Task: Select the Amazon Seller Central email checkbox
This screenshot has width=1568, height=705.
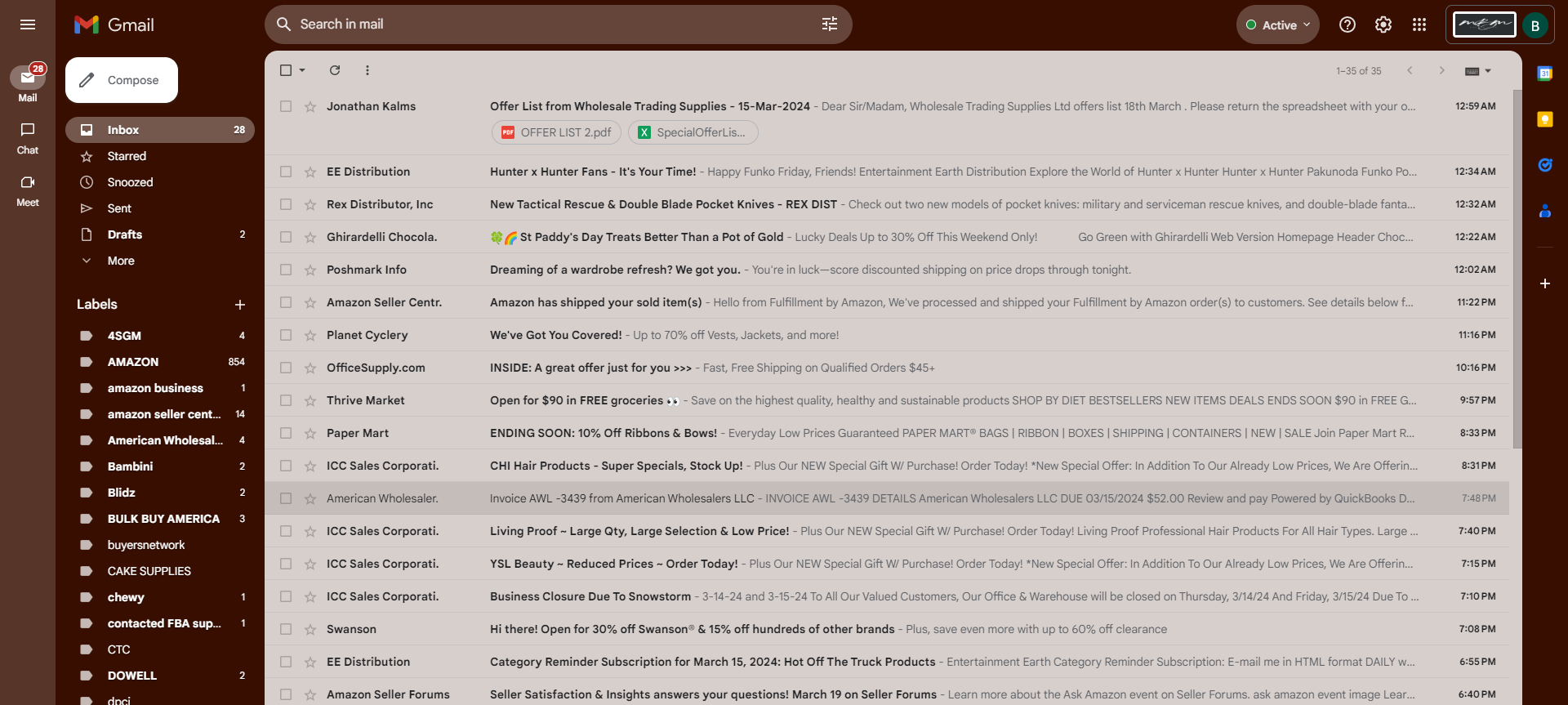Action: (x=286, y=302)
